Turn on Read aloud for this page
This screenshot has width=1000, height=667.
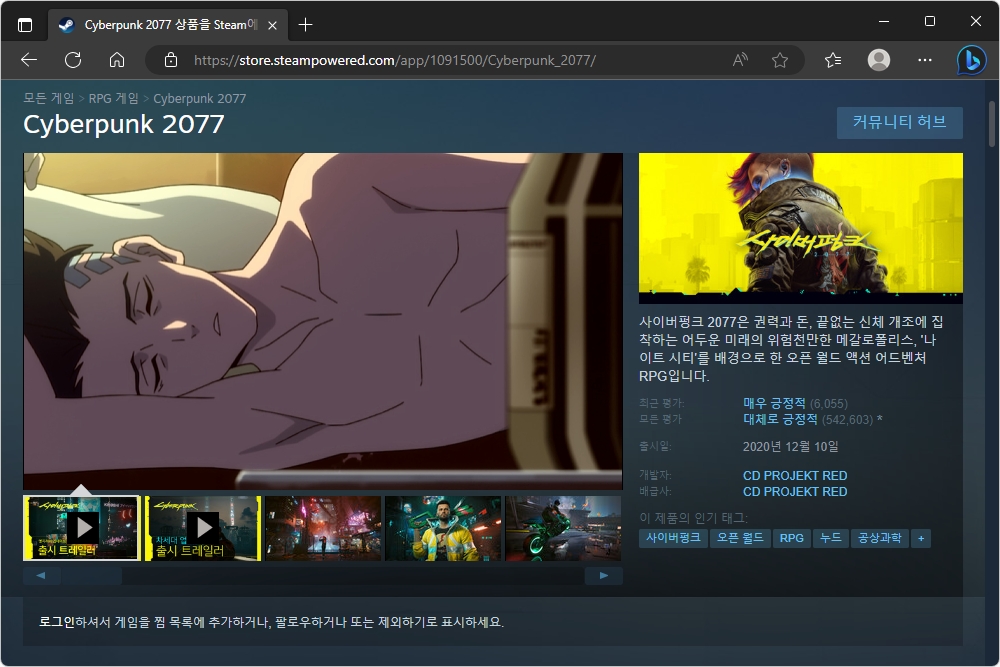[x=740, y=60]
